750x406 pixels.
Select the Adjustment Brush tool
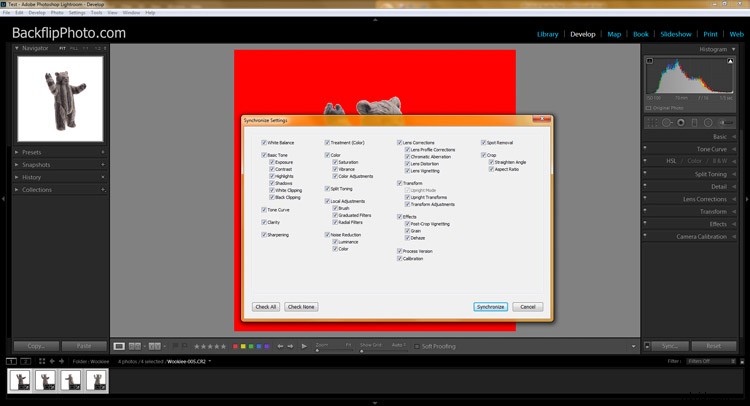(724, 123)
